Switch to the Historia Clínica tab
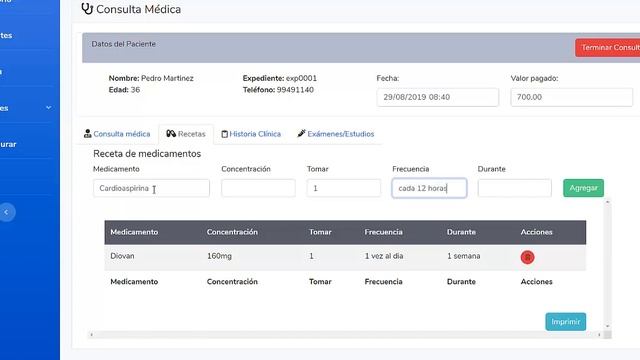640x360 pixels. click(x=251, y=134)
